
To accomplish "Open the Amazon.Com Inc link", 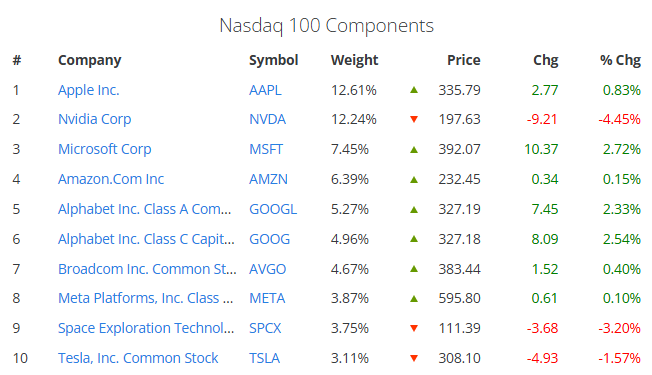I will [111, 179].
